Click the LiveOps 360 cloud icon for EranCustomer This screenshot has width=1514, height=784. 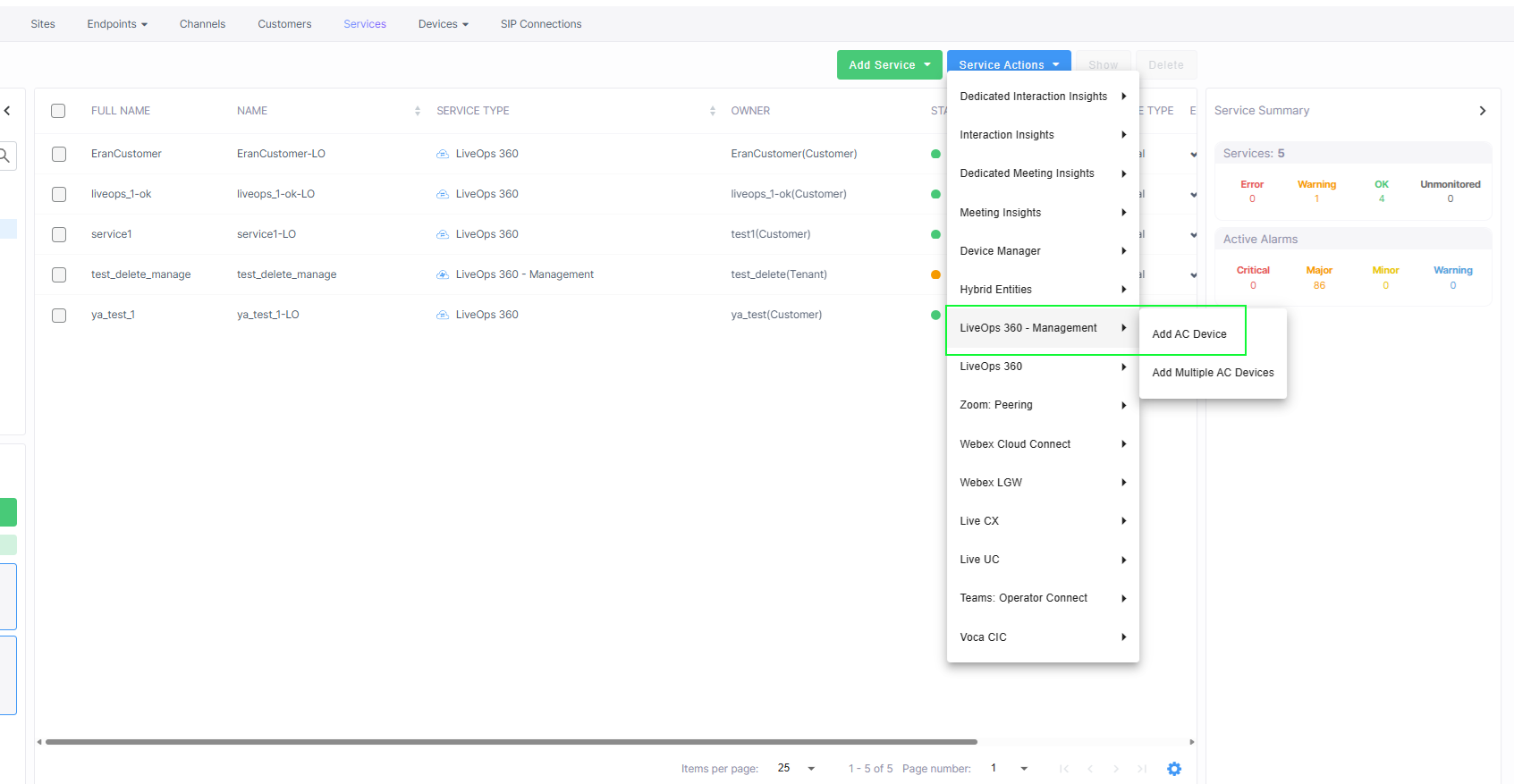(443, 154)
